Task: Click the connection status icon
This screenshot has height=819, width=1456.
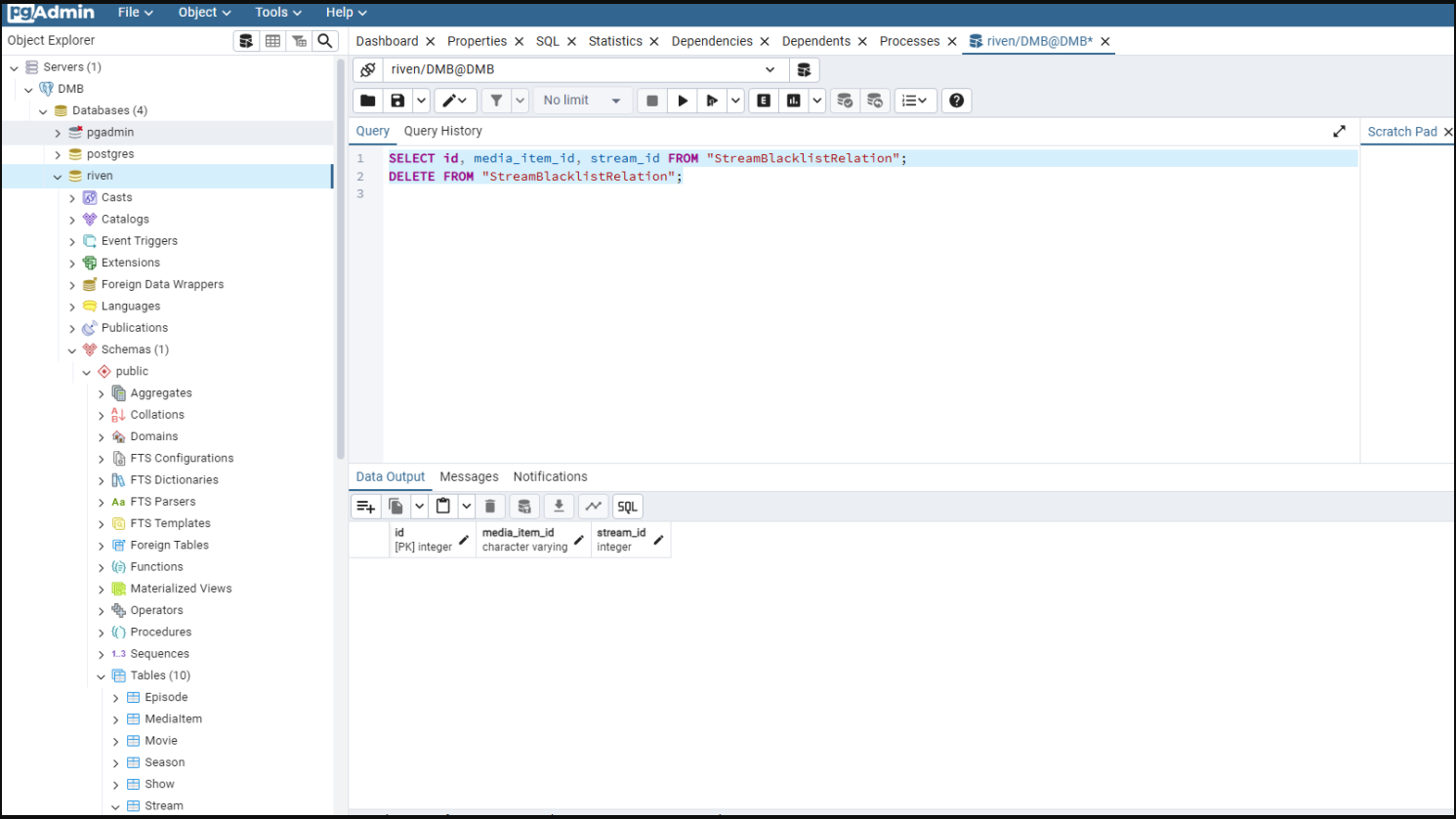Action: click(367, 70)
